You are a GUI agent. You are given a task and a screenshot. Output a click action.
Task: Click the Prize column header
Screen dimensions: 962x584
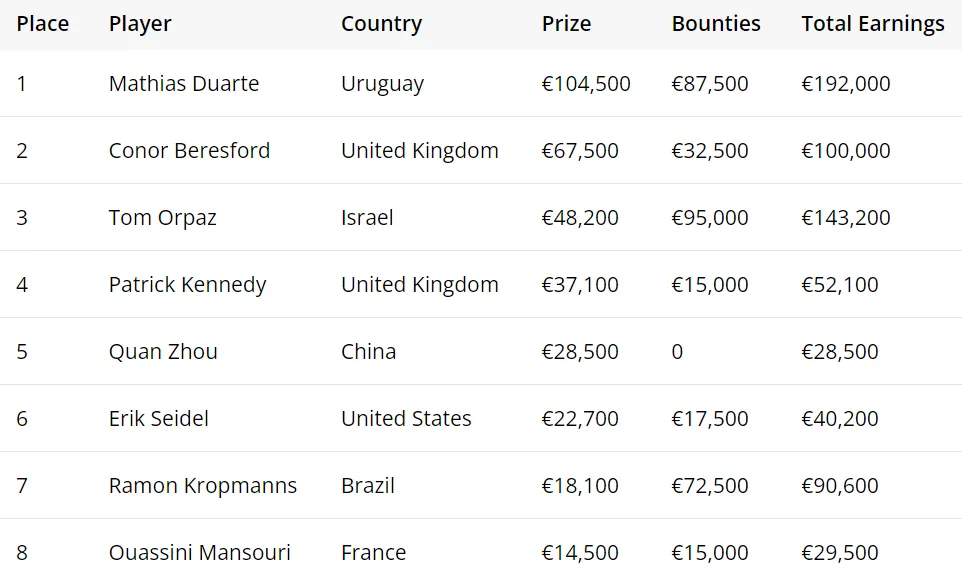coord(566,24)
